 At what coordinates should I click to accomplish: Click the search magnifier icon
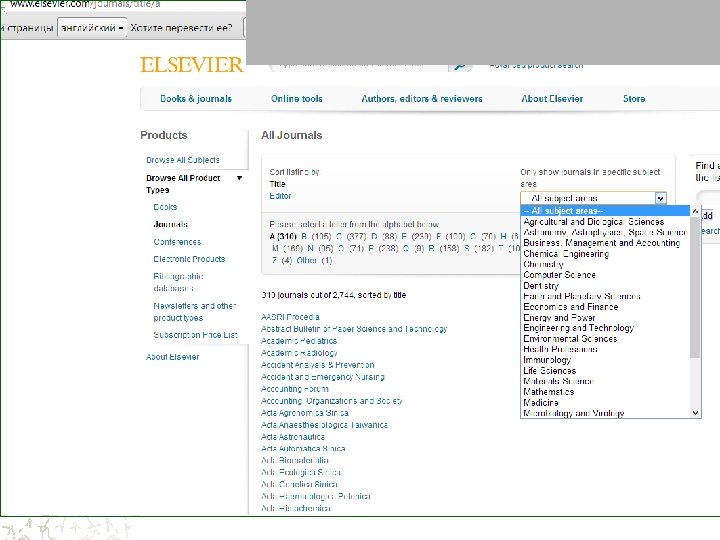coord(460,67)
